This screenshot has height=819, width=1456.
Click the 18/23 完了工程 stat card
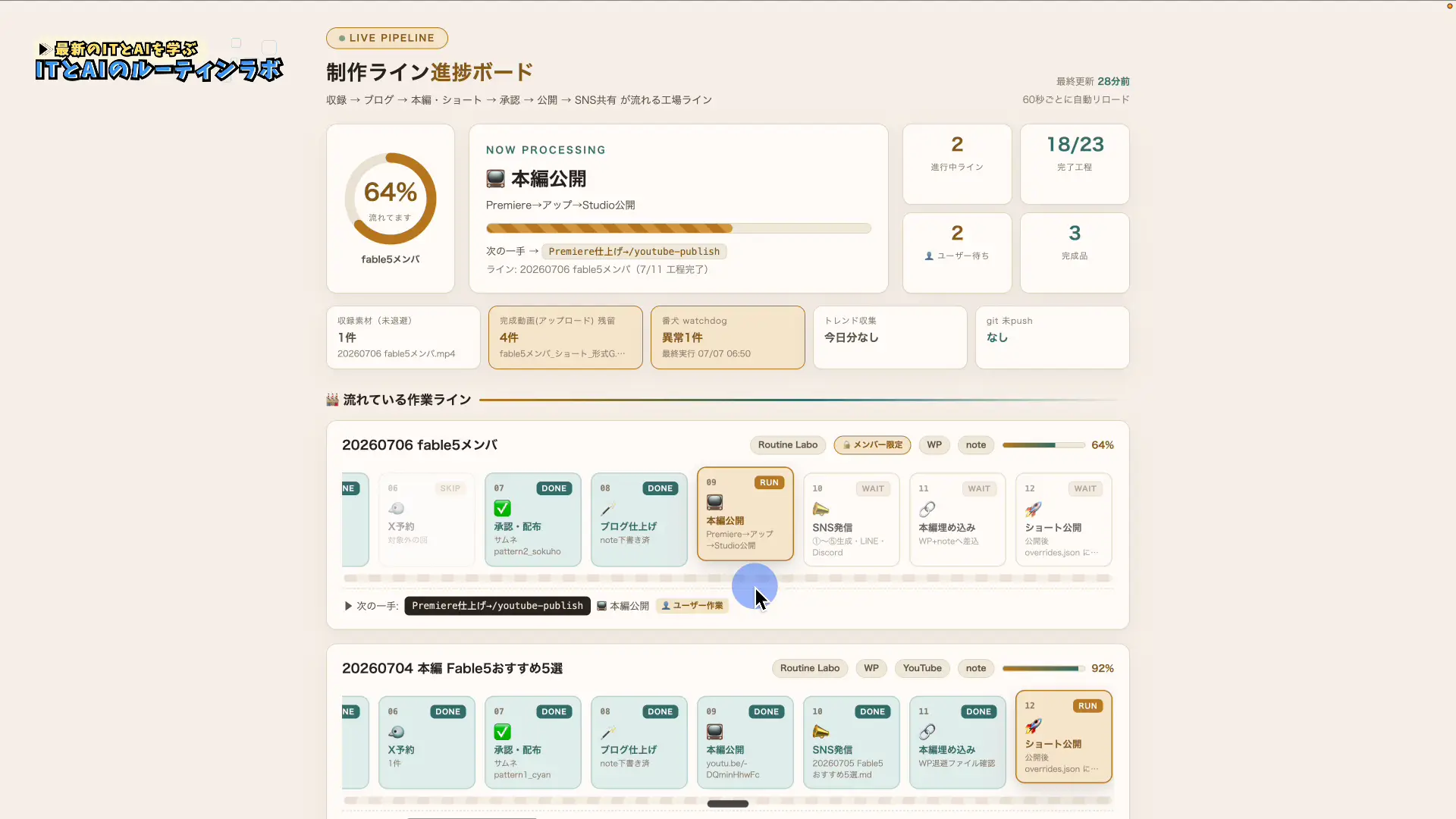(x=1075, y=164)
